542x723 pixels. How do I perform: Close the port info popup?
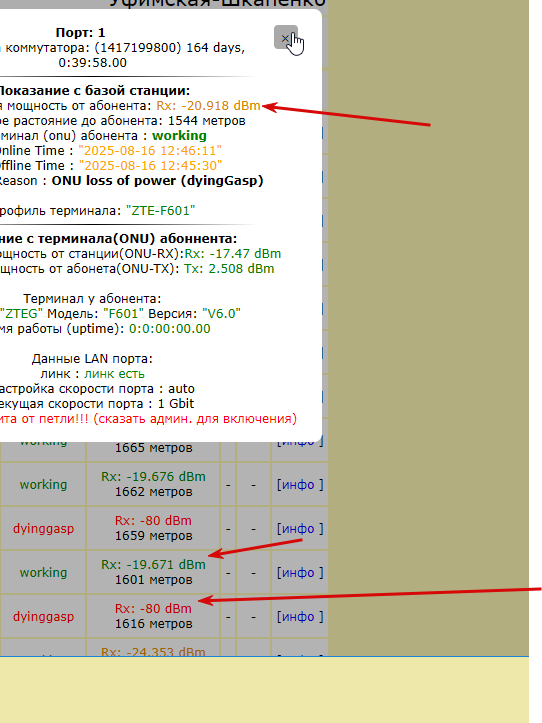click(x=285, y=37)
